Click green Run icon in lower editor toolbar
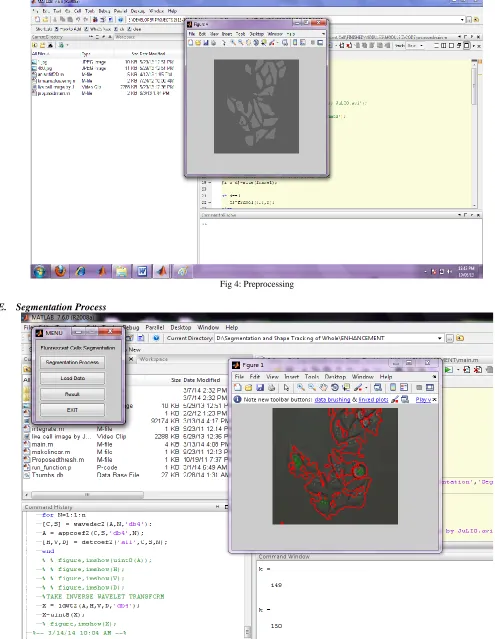Viewport: 495px width, 639px height. (448, 370)
